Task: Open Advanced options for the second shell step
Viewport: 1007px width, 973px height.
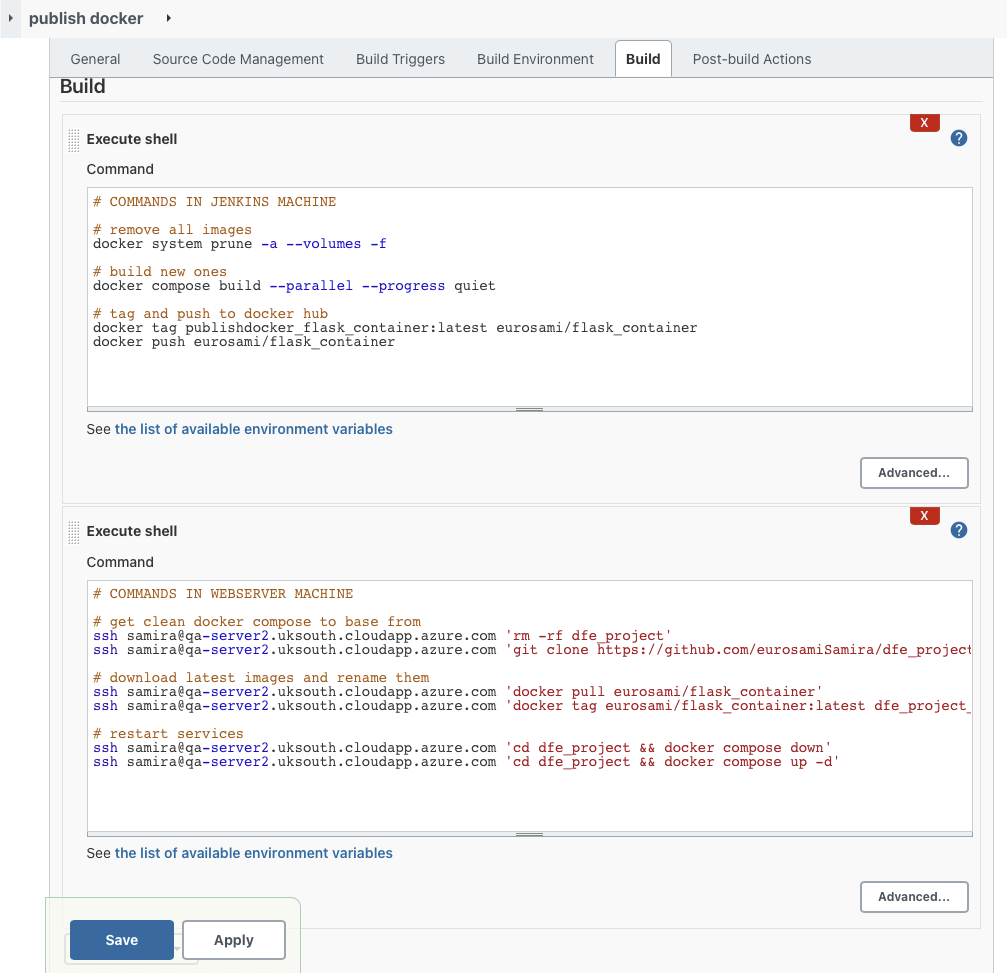Action: pyautogui.click(x=913, y=896)
